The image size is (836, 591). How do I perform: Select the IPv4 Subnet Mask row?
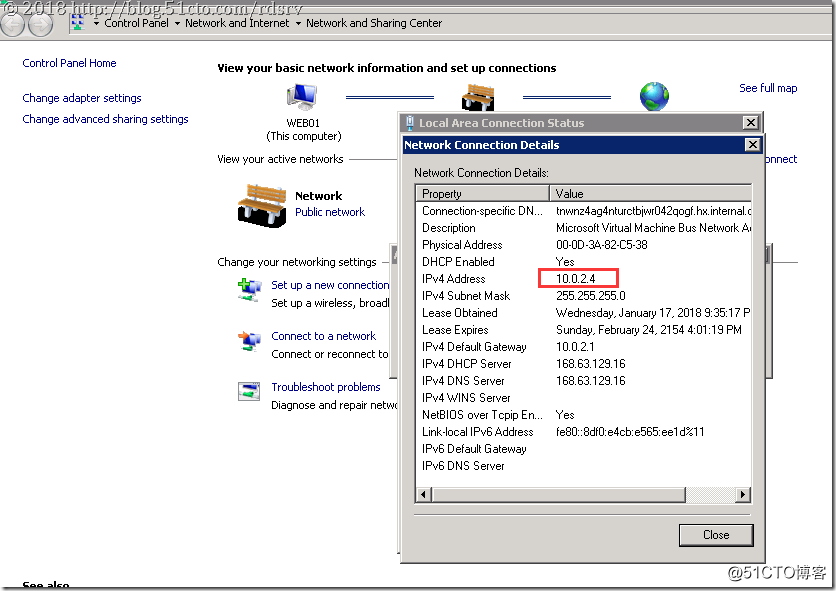point(584,296)
